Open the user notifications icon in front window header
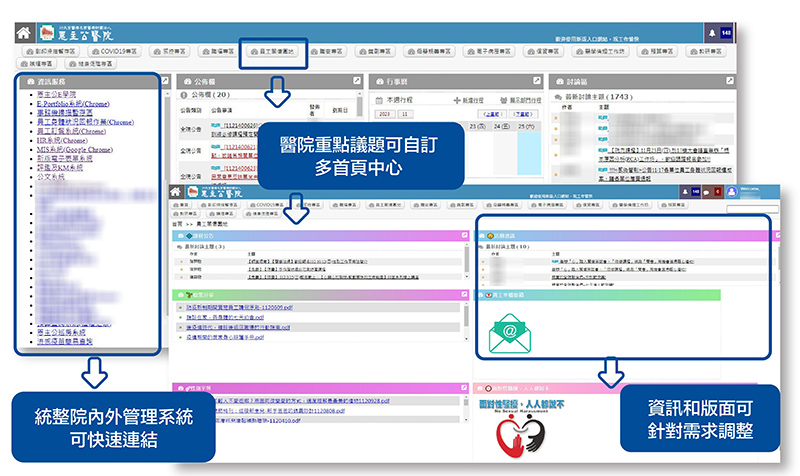 [685, 192]
